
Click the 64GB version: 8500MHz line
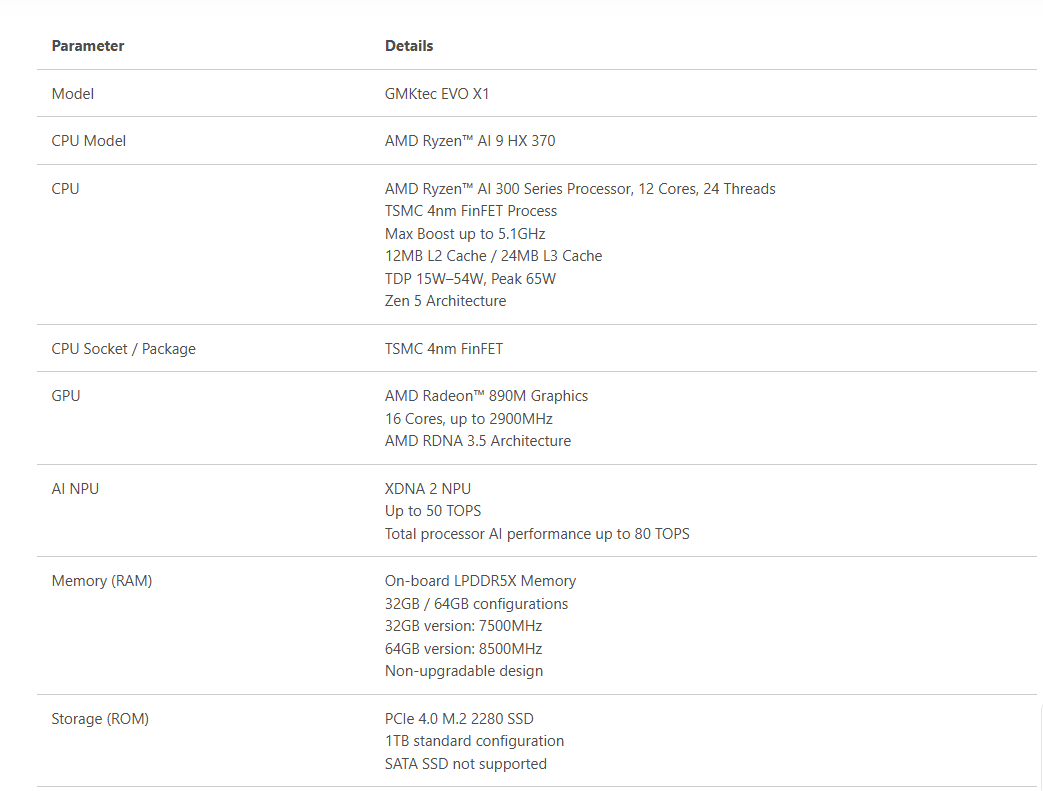(464, 649)
